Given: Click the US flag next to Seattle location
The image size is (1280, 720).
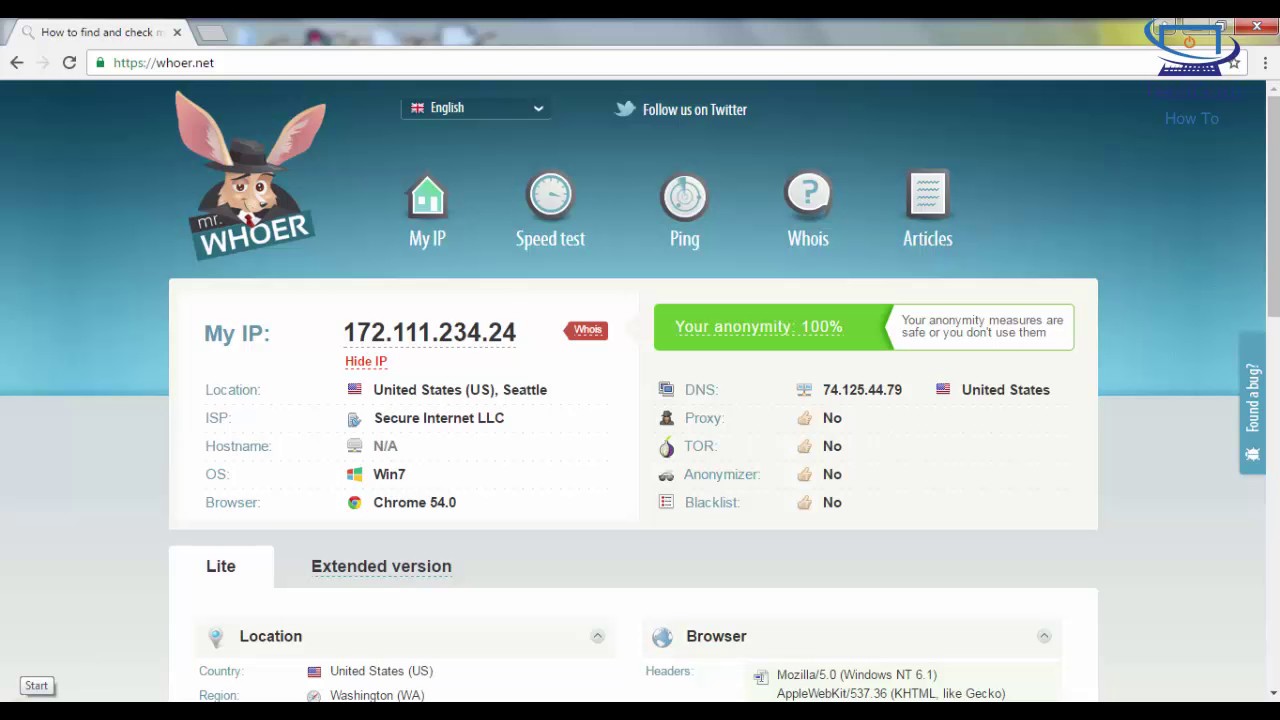Looking at the screenshot, I should [x=354, y=389].
